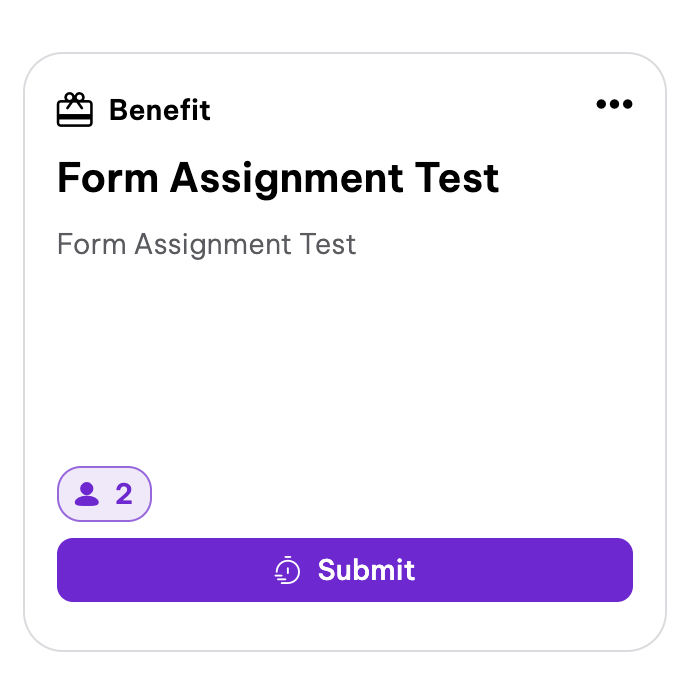Click the stopwatch icon on Submit button
The height and width of the screenshot is (684, 692).
pos(288,570)
